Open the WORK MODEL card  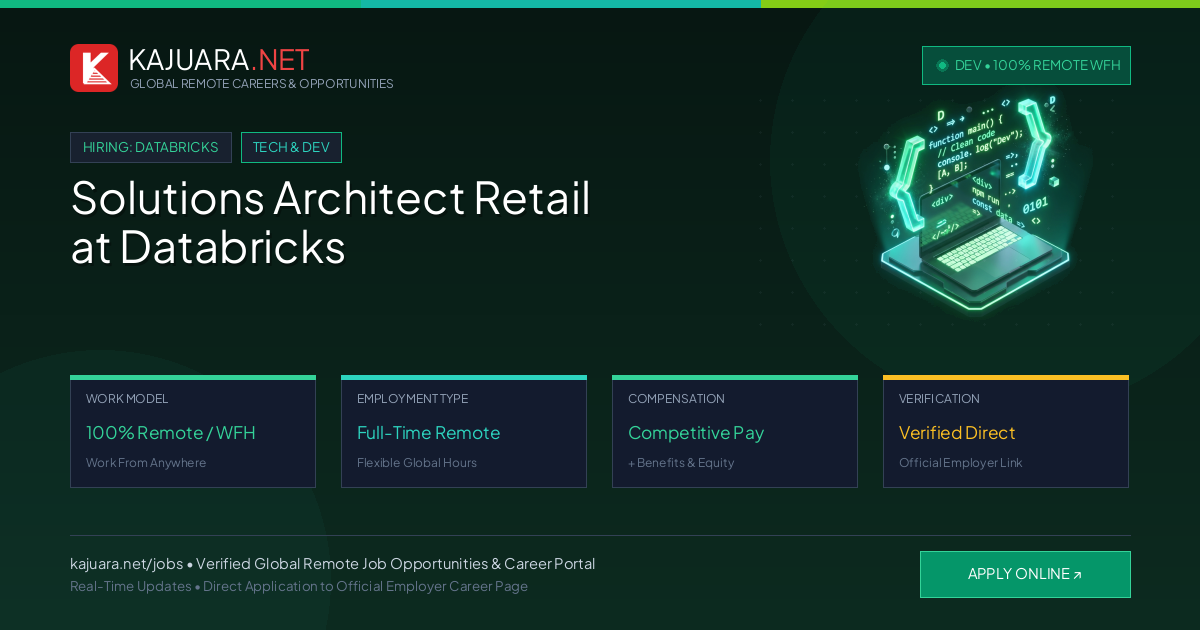point(193,432)
